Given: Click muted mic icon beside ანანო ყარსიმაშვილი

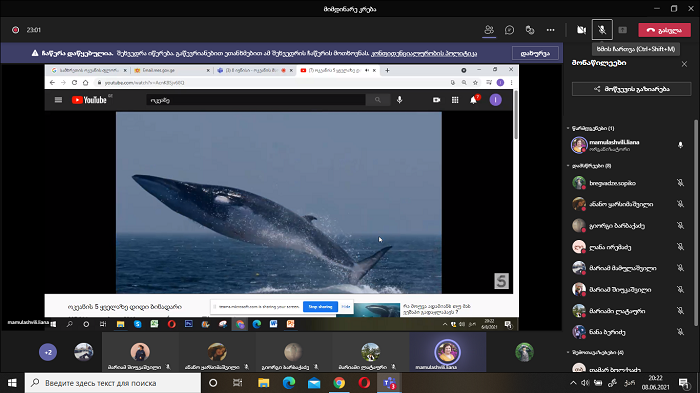Looking at the screenshot, I should [680, 204].
